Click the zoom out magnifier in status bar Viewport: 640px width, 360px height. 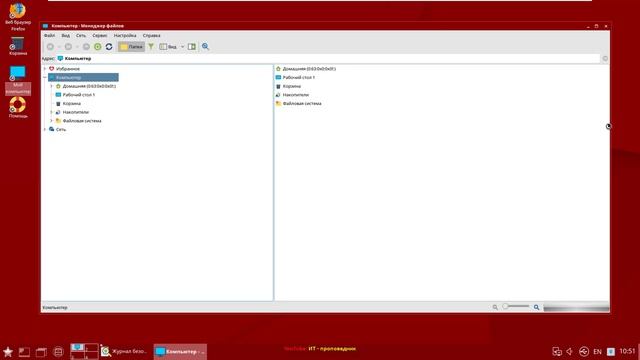click(495, 307)
